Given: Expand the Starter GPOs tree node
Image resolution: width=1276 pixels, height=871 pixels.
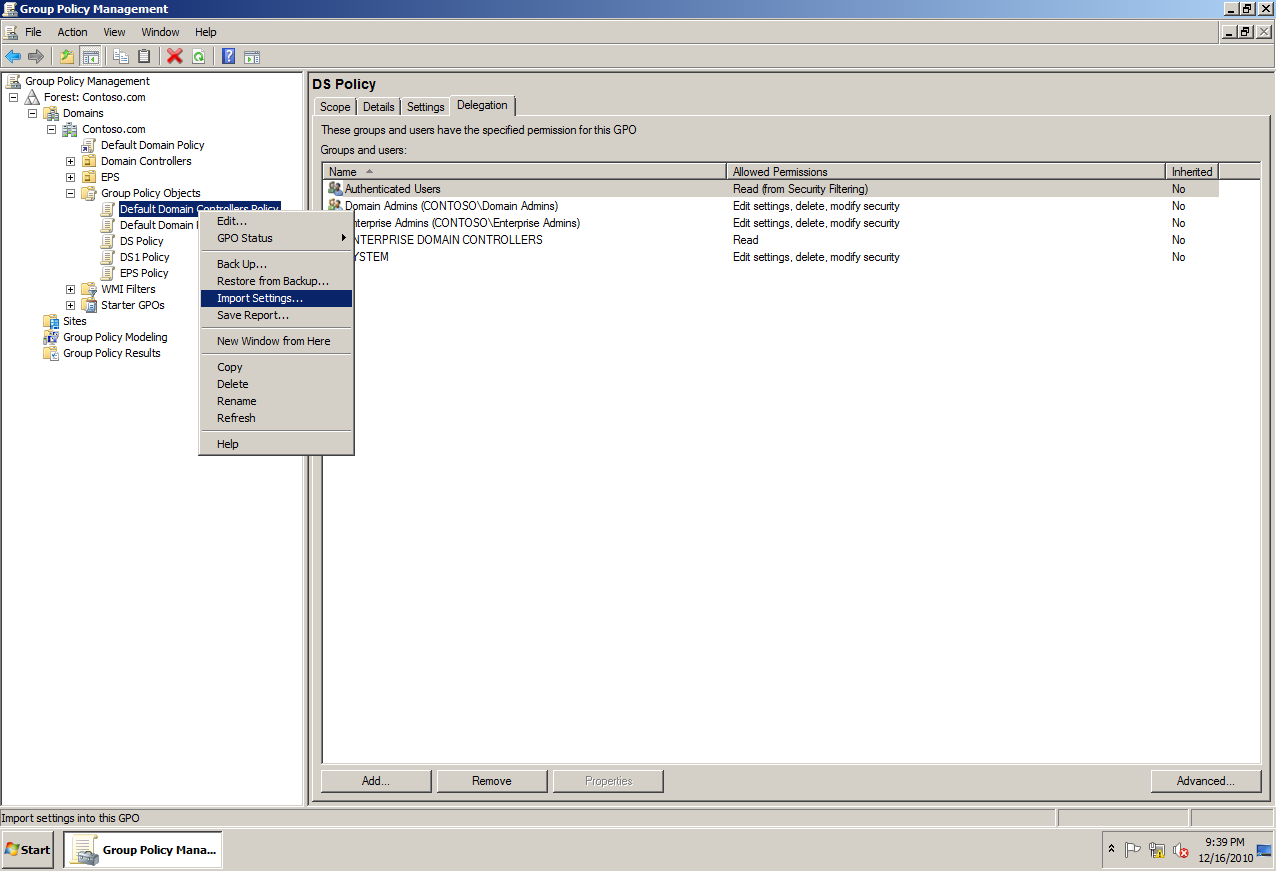Looking at the screenshot, I should 69,305.
